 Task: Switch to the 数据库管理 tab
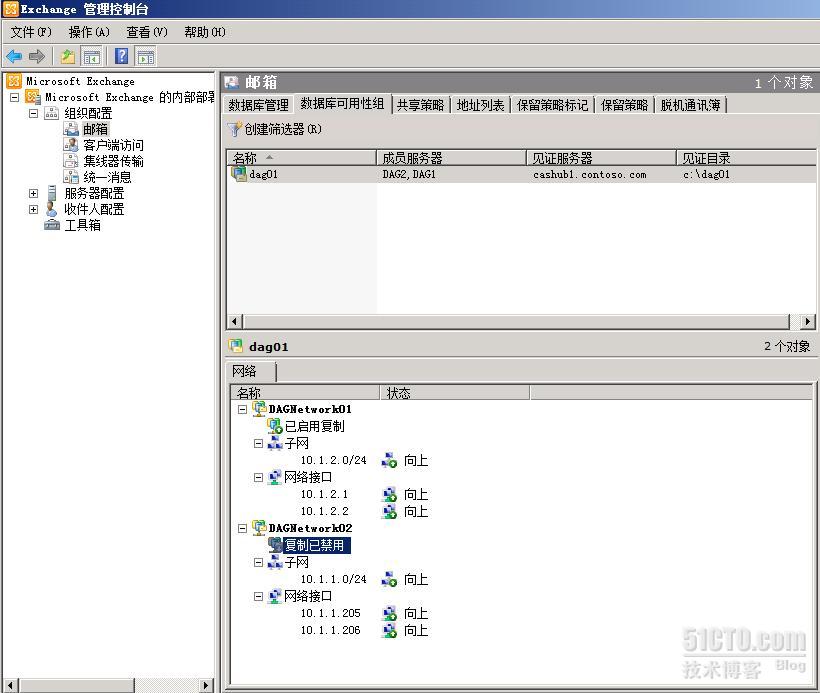coord(258,105)
